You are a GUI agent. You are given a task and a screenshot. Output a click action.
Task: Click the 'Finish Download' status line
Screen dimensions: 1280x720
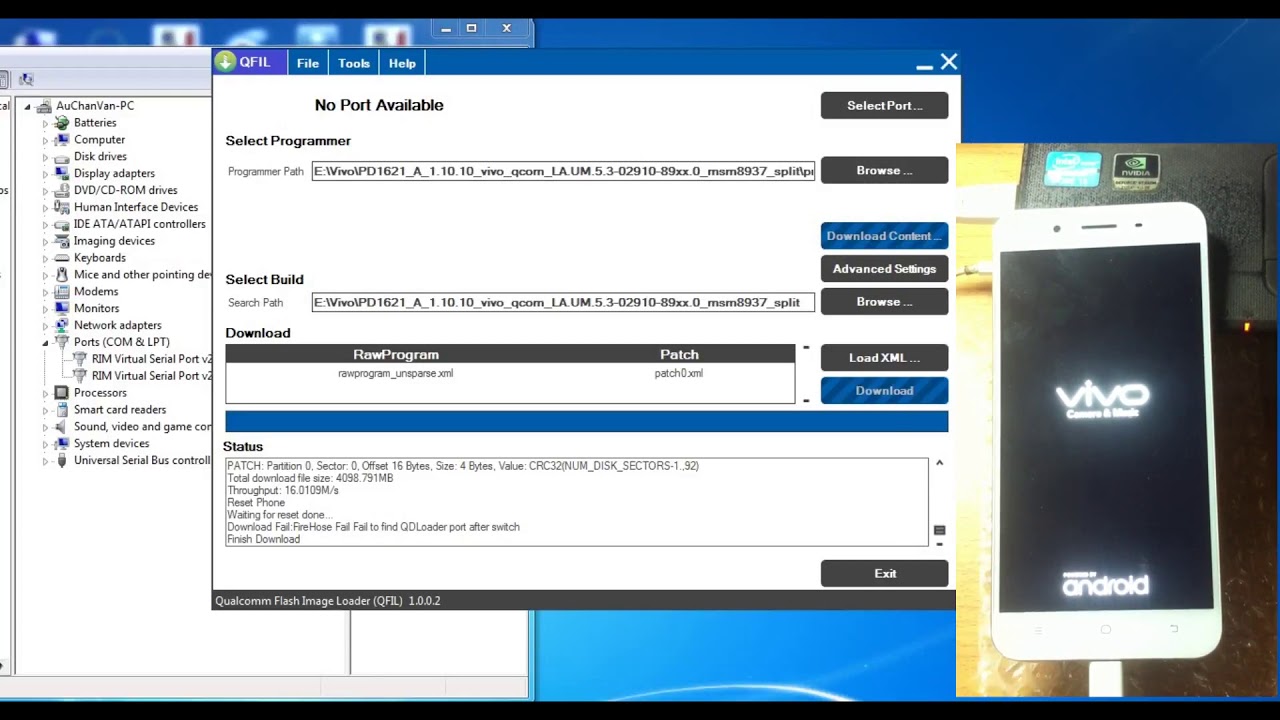point(263,539)
